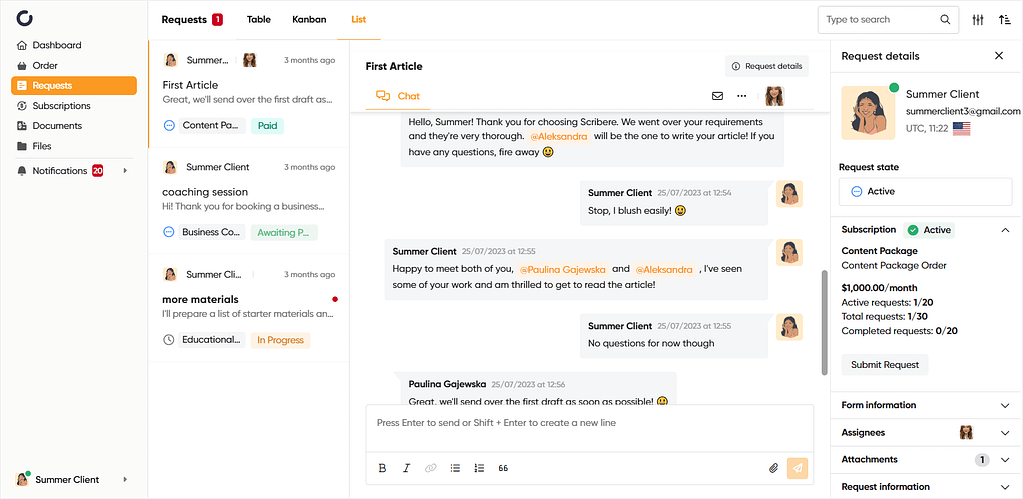Click the US flag icon
This screenshot has width=1023, height=499.
[x=962, y=129]
